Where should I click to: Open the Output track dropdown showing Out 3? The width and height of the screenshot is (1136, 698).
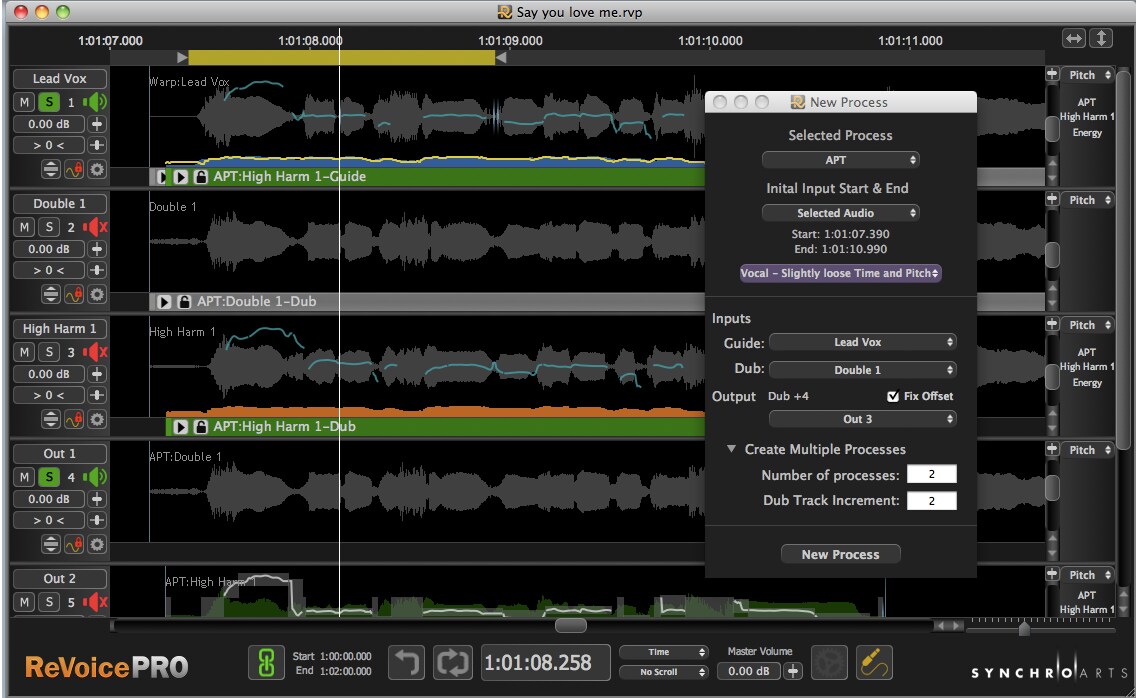coord(862,419)
